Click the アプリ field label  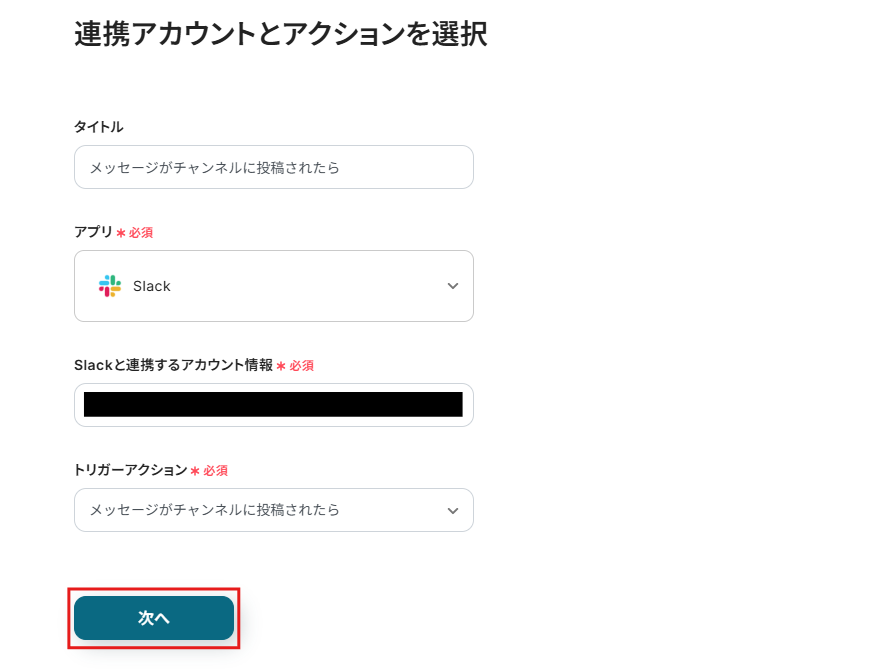click(93, 232)
